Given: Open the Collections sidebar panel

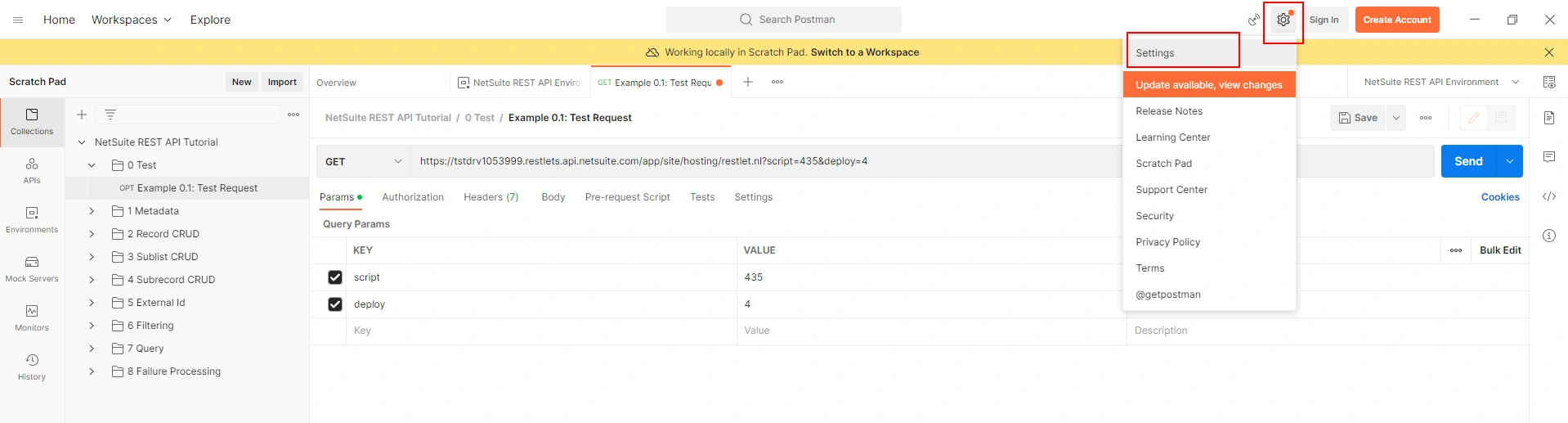Looking at the screenshot, I should coord(32,122).
